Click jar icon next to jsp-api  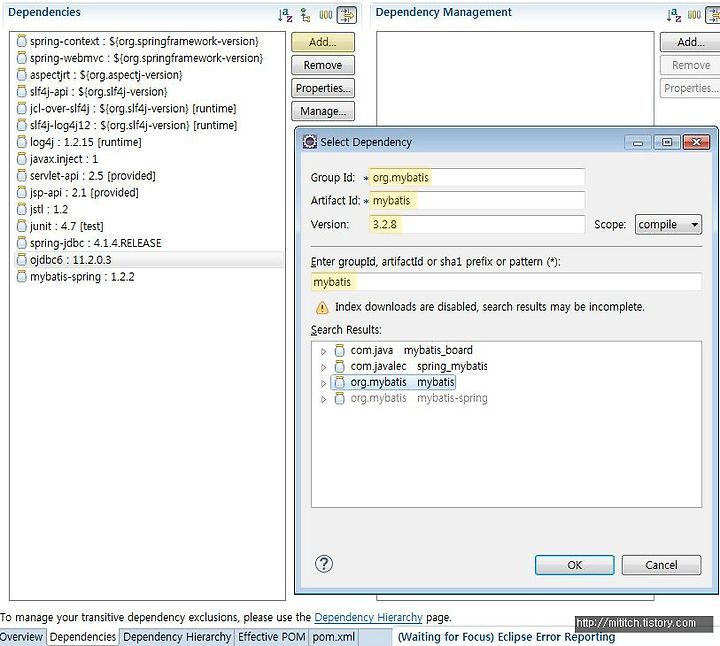pyautogui.click(x=21, y=192)
